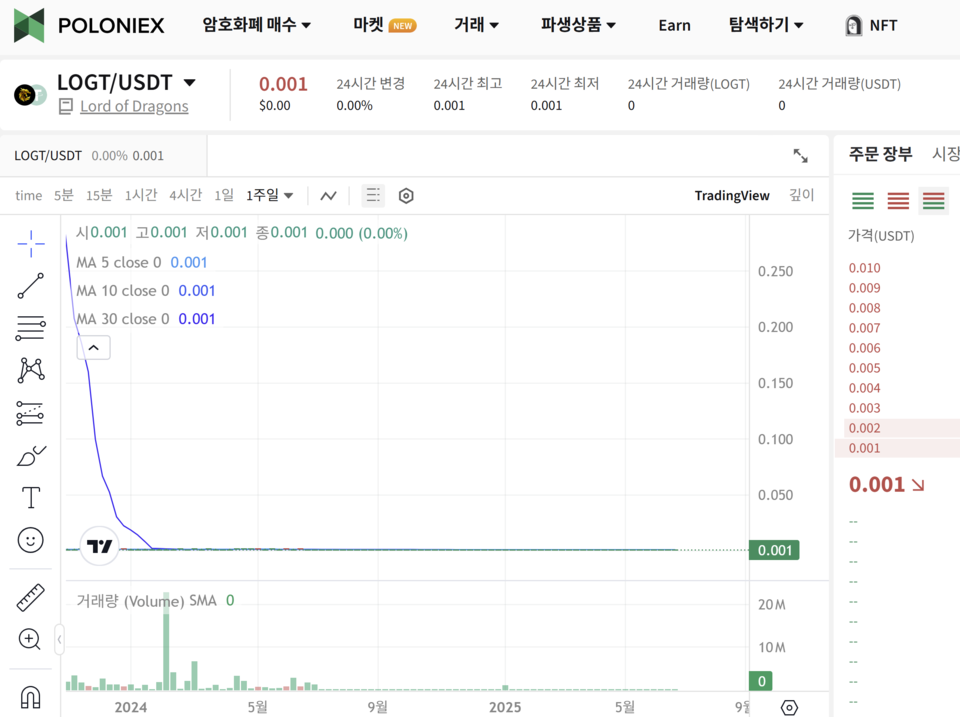
Task: Click the large 0.001 last price
Action: click(877, 485)
